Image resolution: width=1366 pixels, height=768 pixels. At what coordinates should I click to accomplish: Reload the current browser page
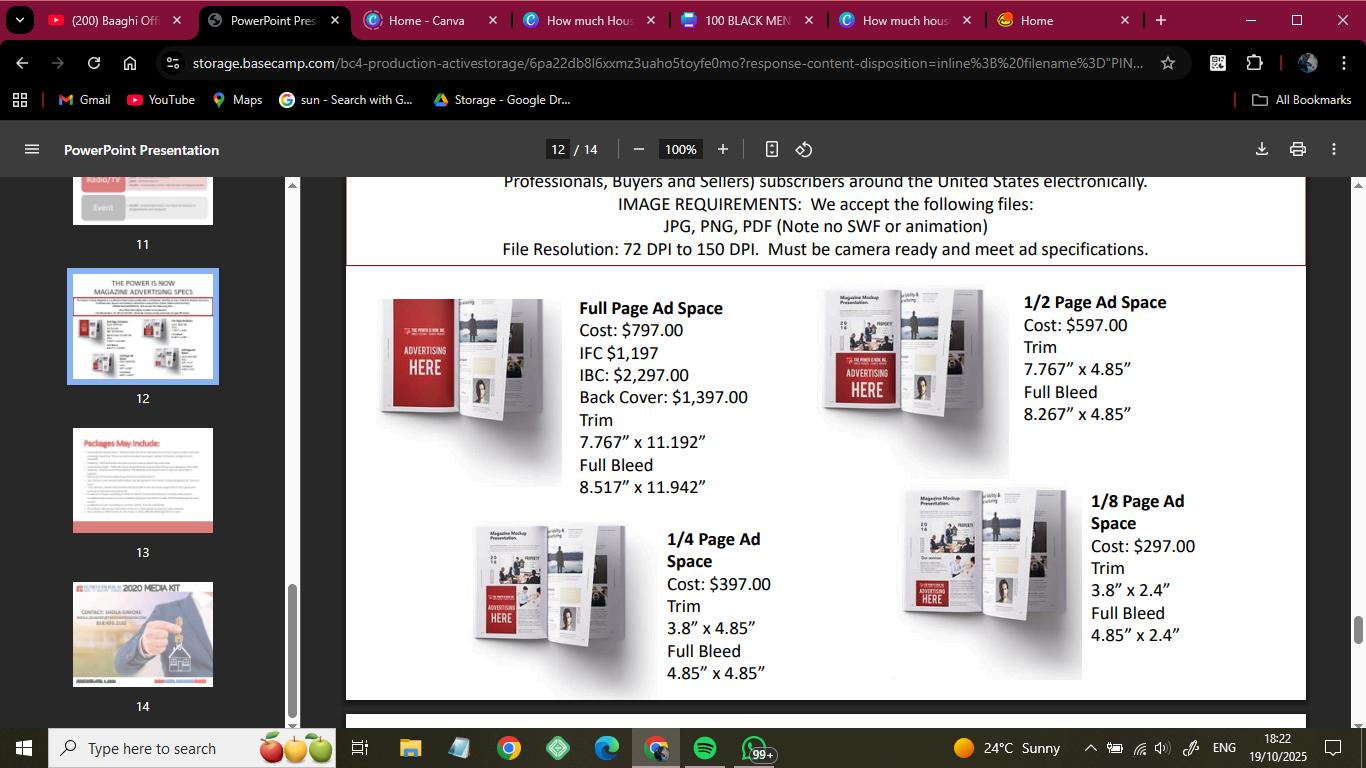[x=94, y=63]
